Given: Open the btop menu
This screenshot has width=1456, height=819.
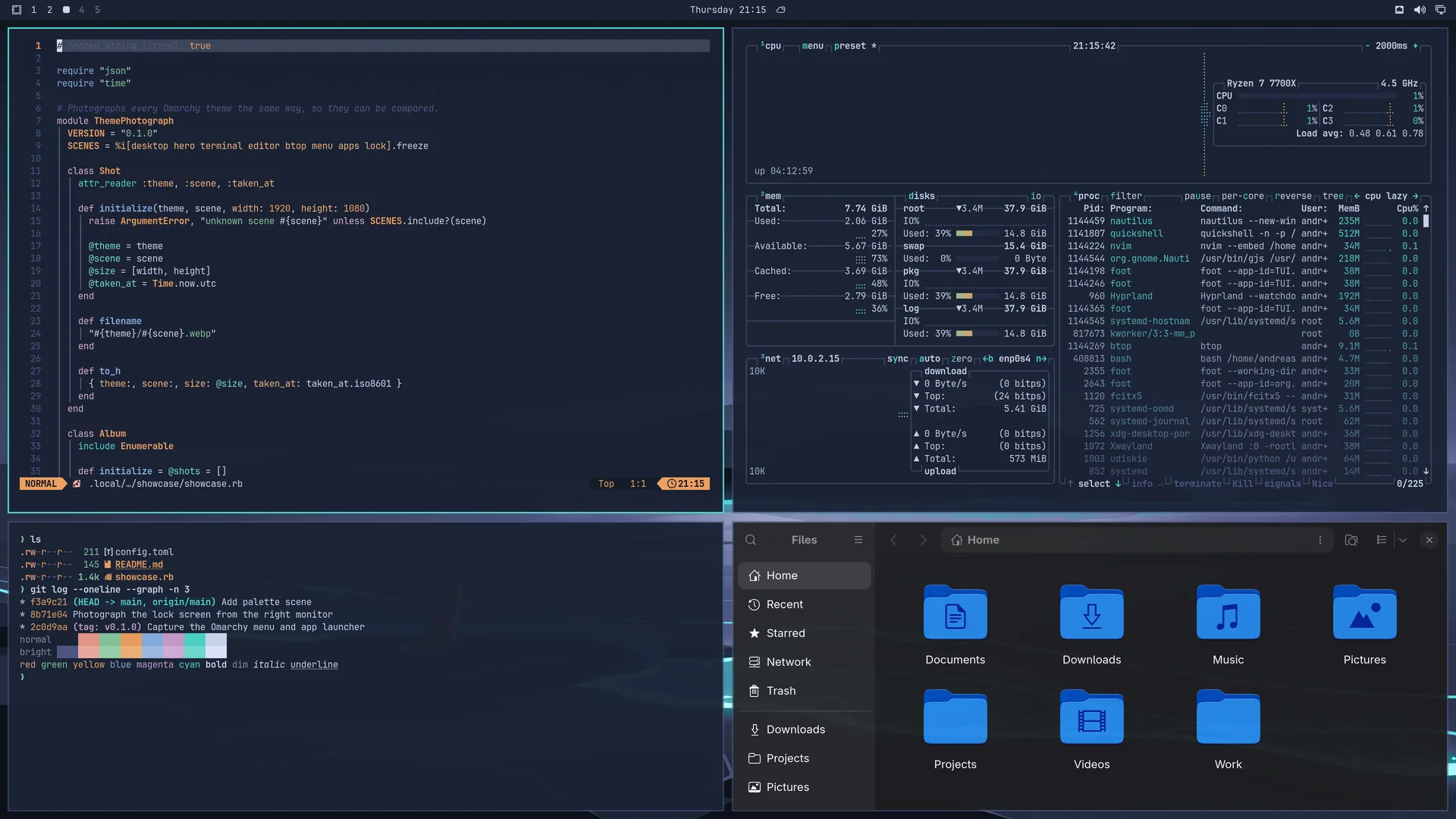Looking at the screenshot, I should tap(813, 45).
